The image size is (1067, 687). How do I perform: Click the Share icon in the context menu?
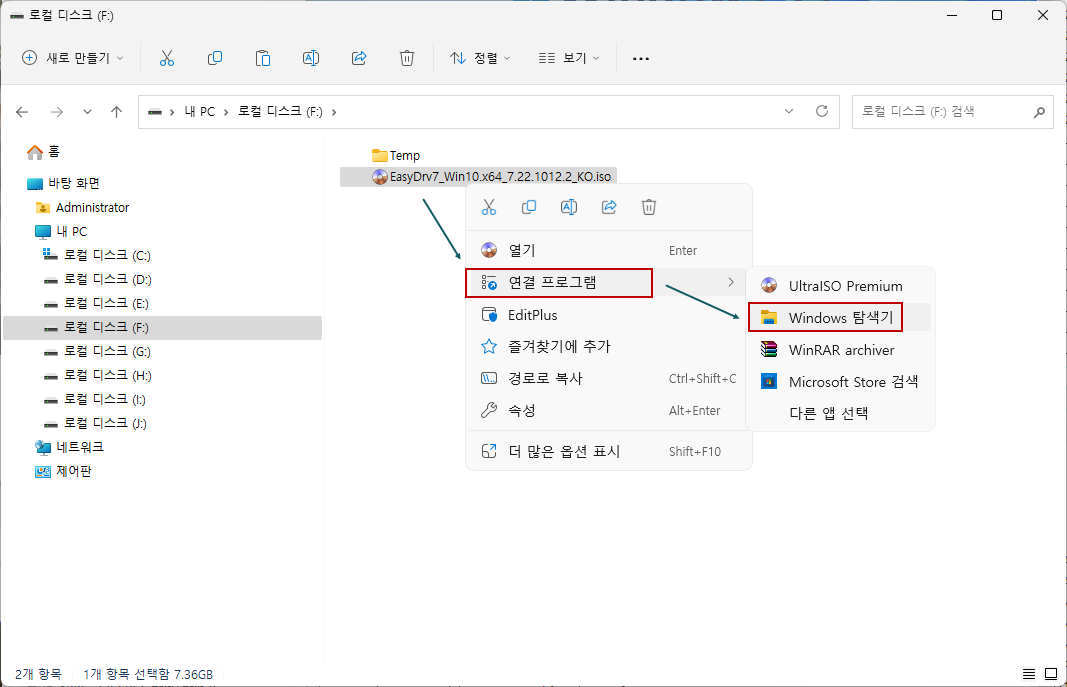pos(609,207)
